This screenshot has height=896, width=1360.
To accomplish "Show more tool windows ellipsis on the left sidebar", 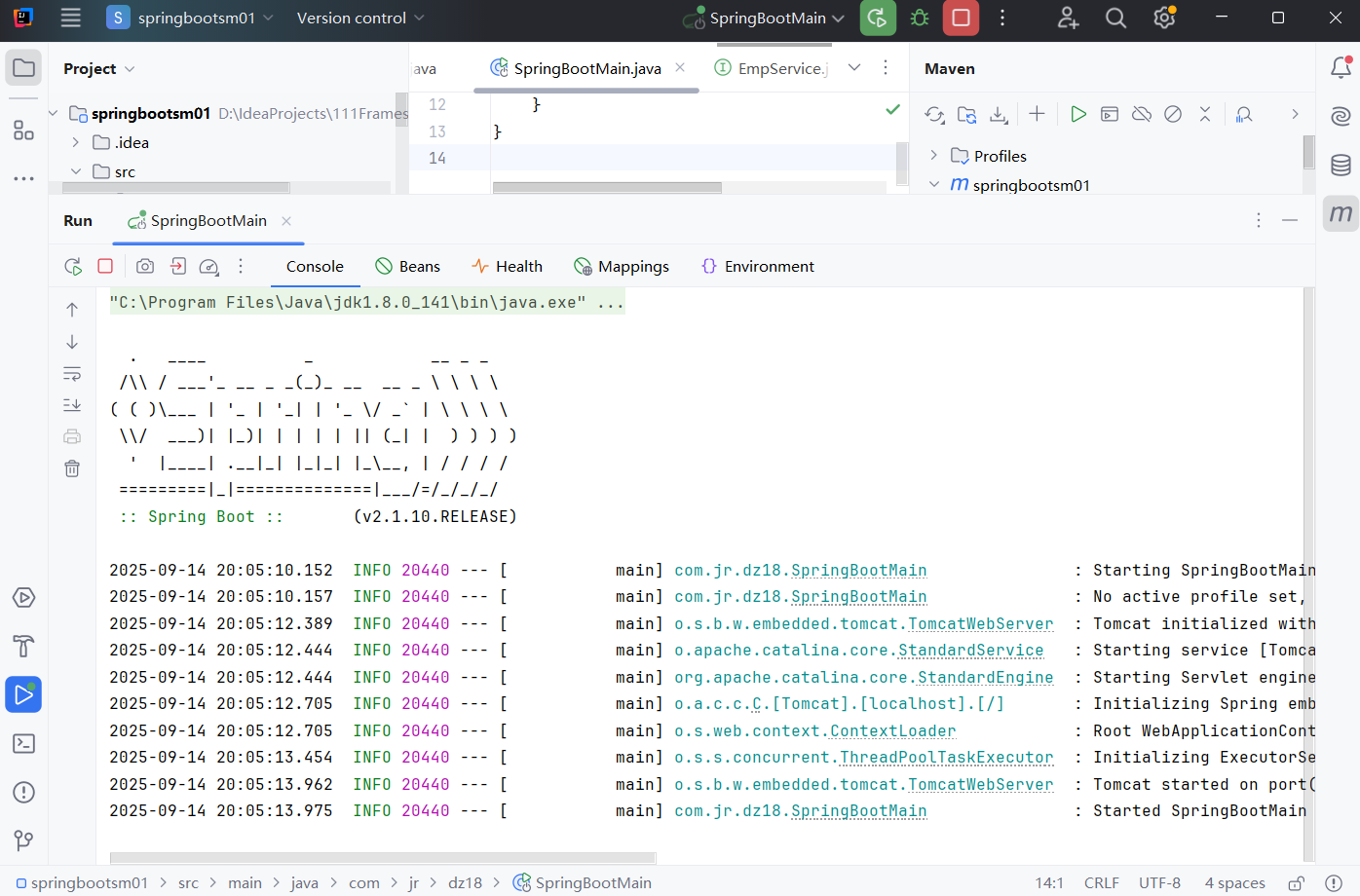I will click(x=23, y=179).
